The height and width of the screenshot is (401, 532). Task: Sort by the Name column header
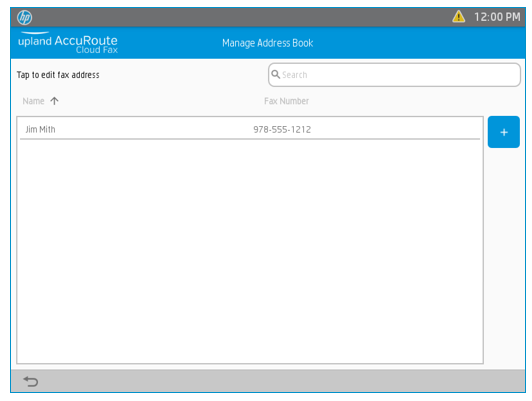click(33, 101)
